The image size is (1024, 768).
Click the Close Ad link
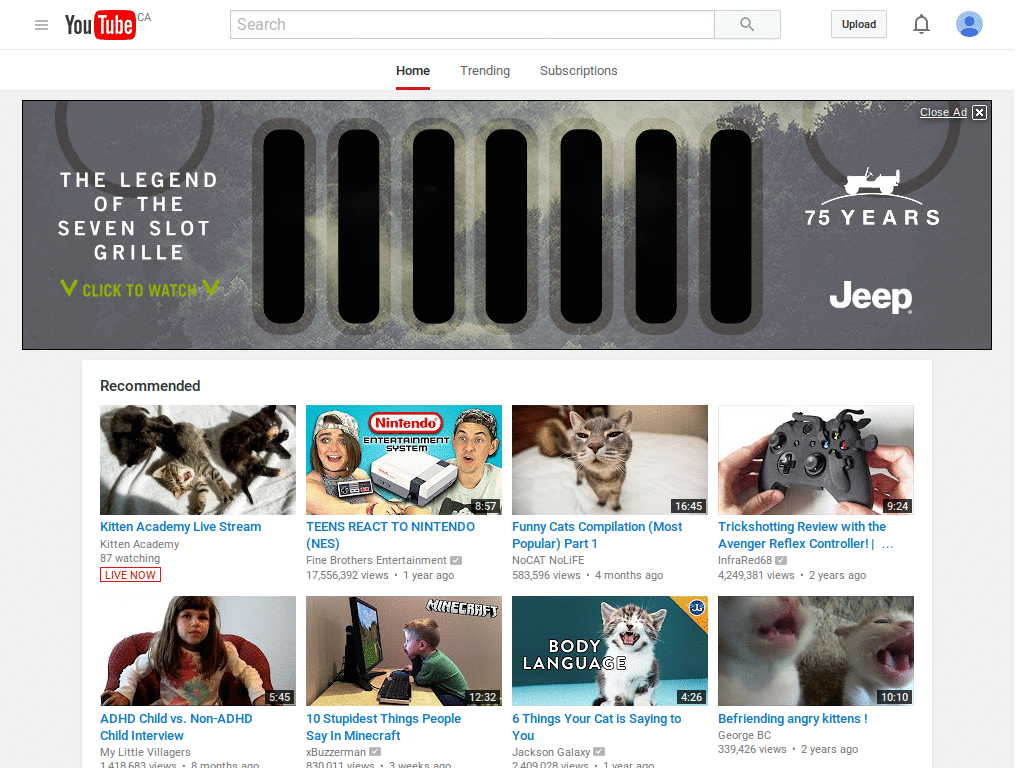click(x=943, y=112)
